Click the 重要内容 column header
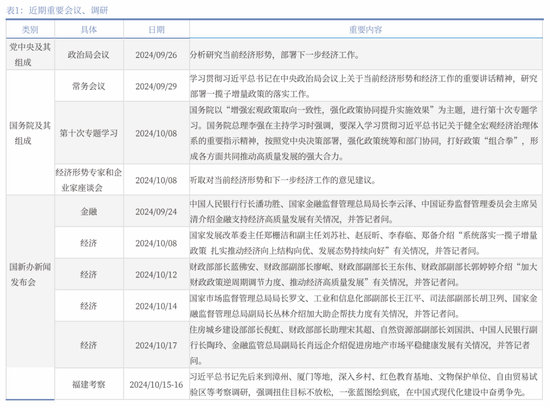This screenshot has width=550, height=407. 365,30
